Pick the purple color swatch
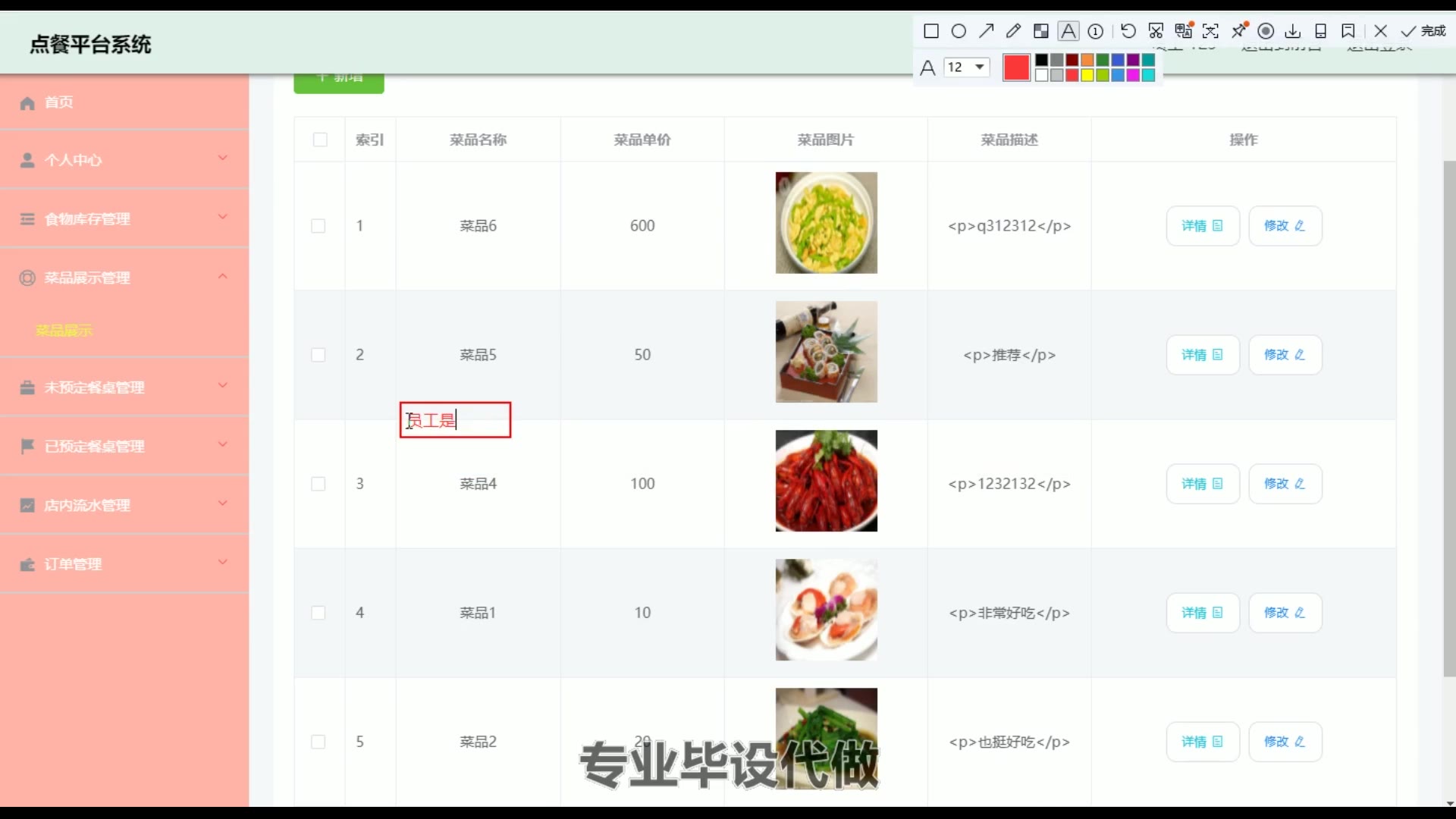 point(1133,60)
